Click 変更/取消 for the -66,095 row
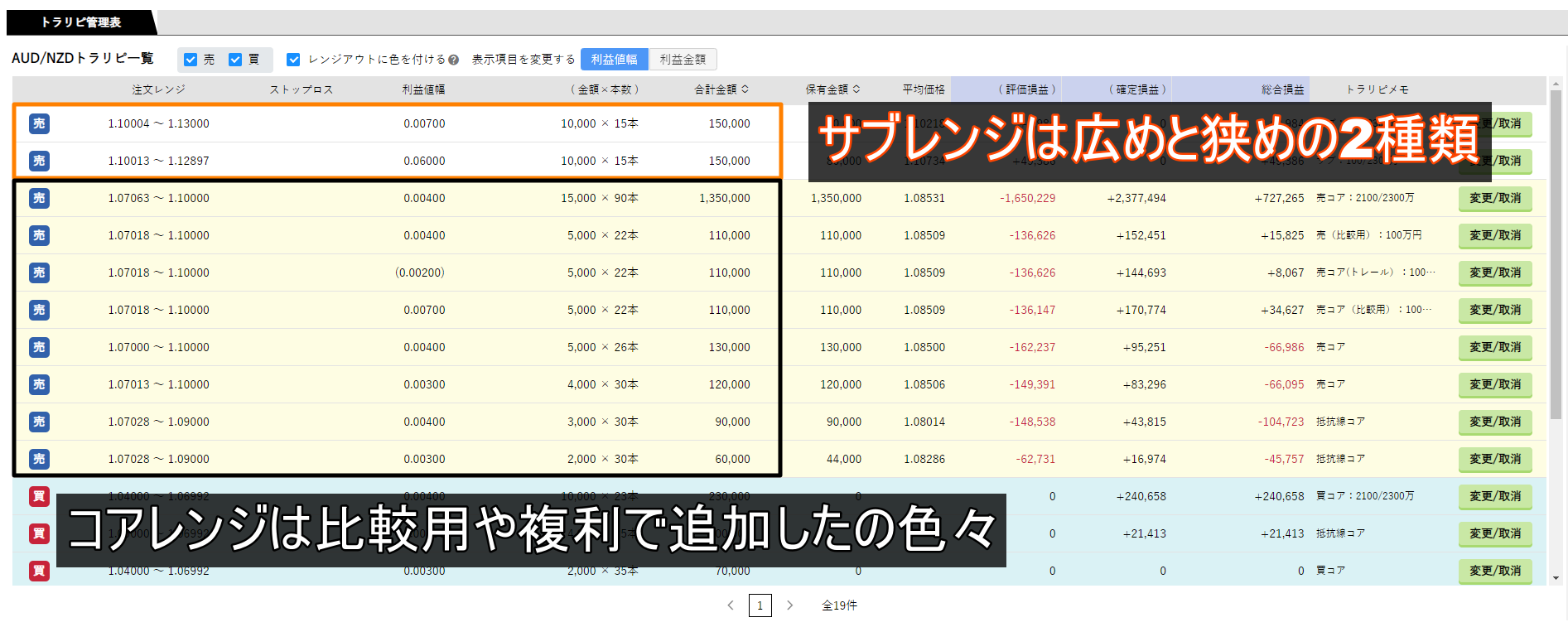Viewport: 1568px width, 627px height. point(1495,385)
